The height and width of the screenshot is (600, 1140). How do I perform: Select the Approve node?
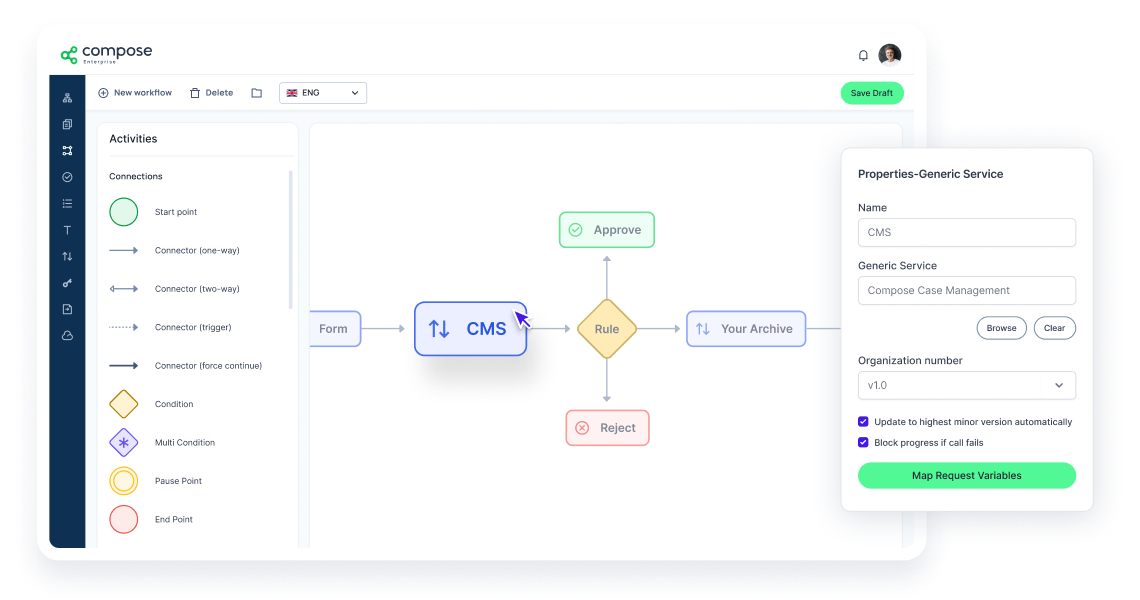(x=607, y=230)
